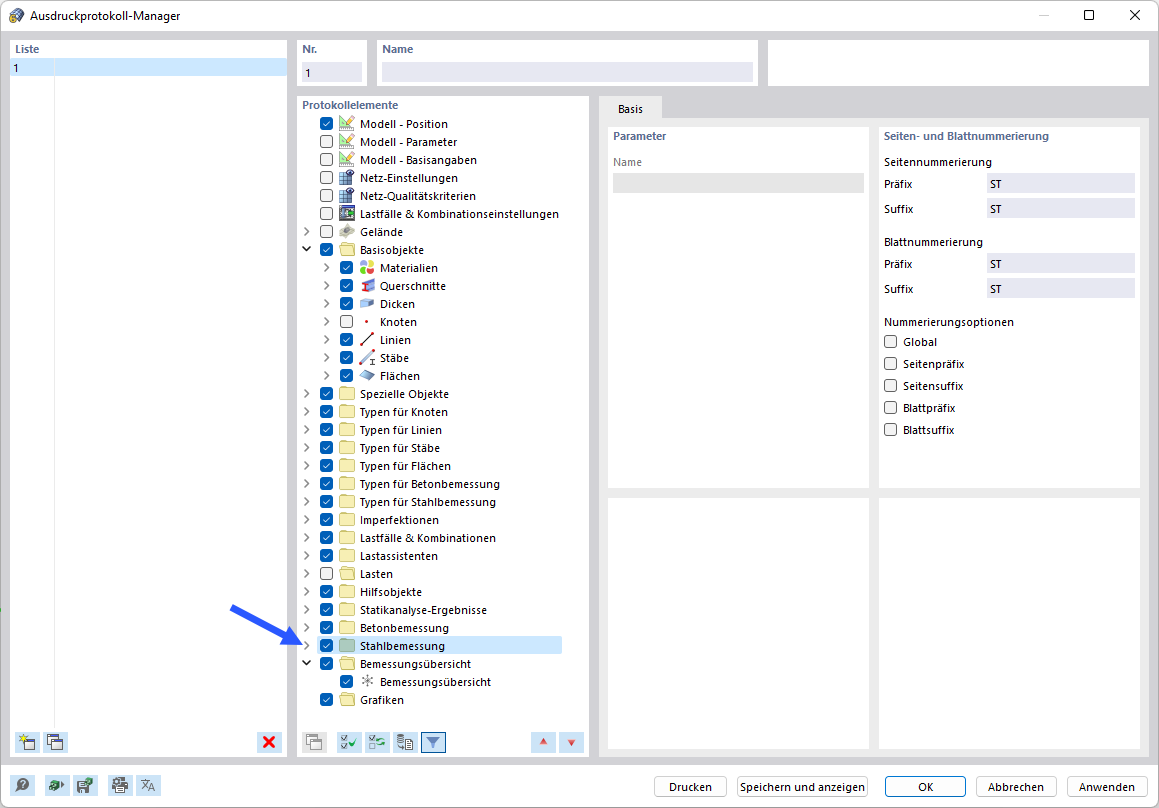This screenshot has height=808, width=1159.
Task: Delete the selected list entry (red X)
Action: [269, 742]
